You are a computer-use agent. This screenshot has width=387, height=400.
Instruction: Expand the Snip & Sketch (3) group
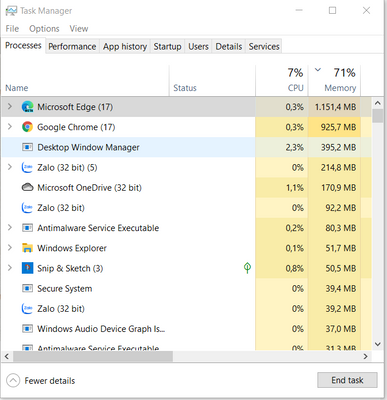[10, 268]
